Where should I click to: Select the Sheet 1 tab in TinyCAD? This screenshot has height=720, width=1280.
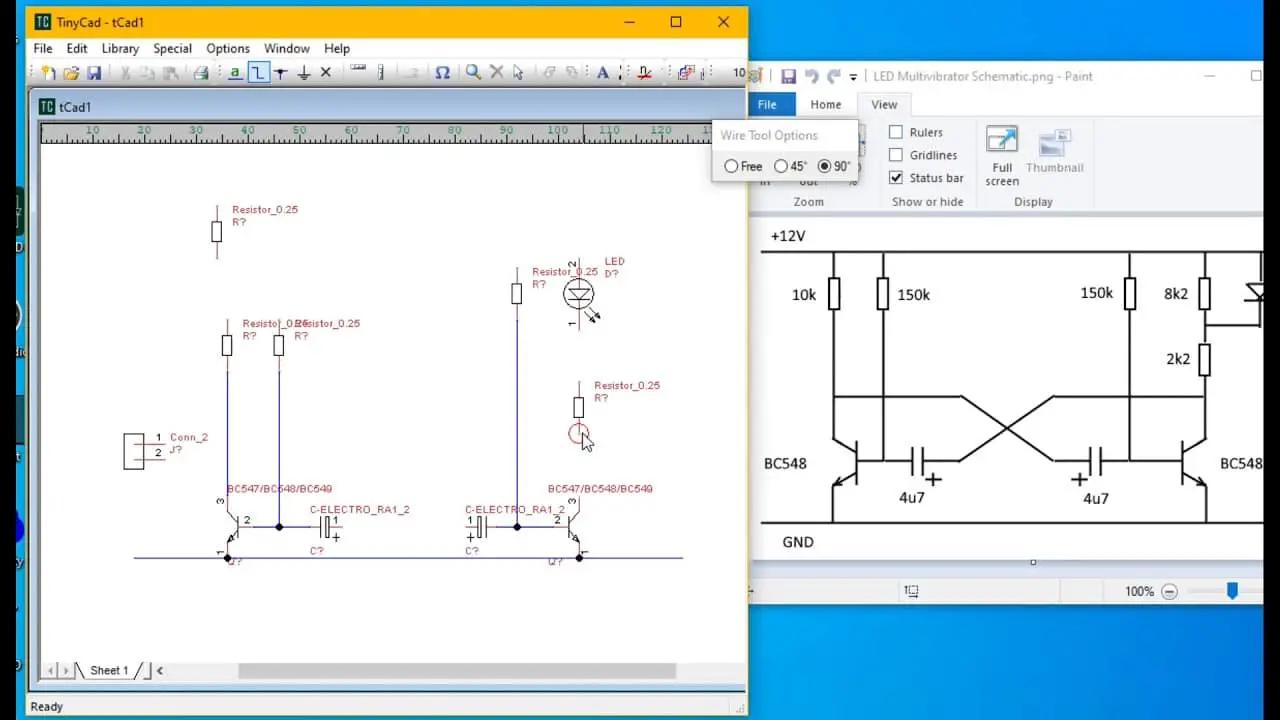pyautogui.click(x=109, y=670)
